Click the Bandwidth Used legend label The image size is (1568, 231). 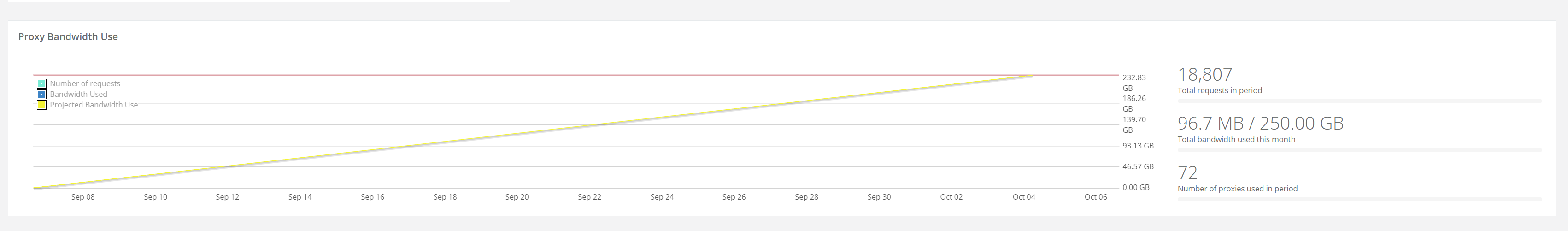(78, 95)
